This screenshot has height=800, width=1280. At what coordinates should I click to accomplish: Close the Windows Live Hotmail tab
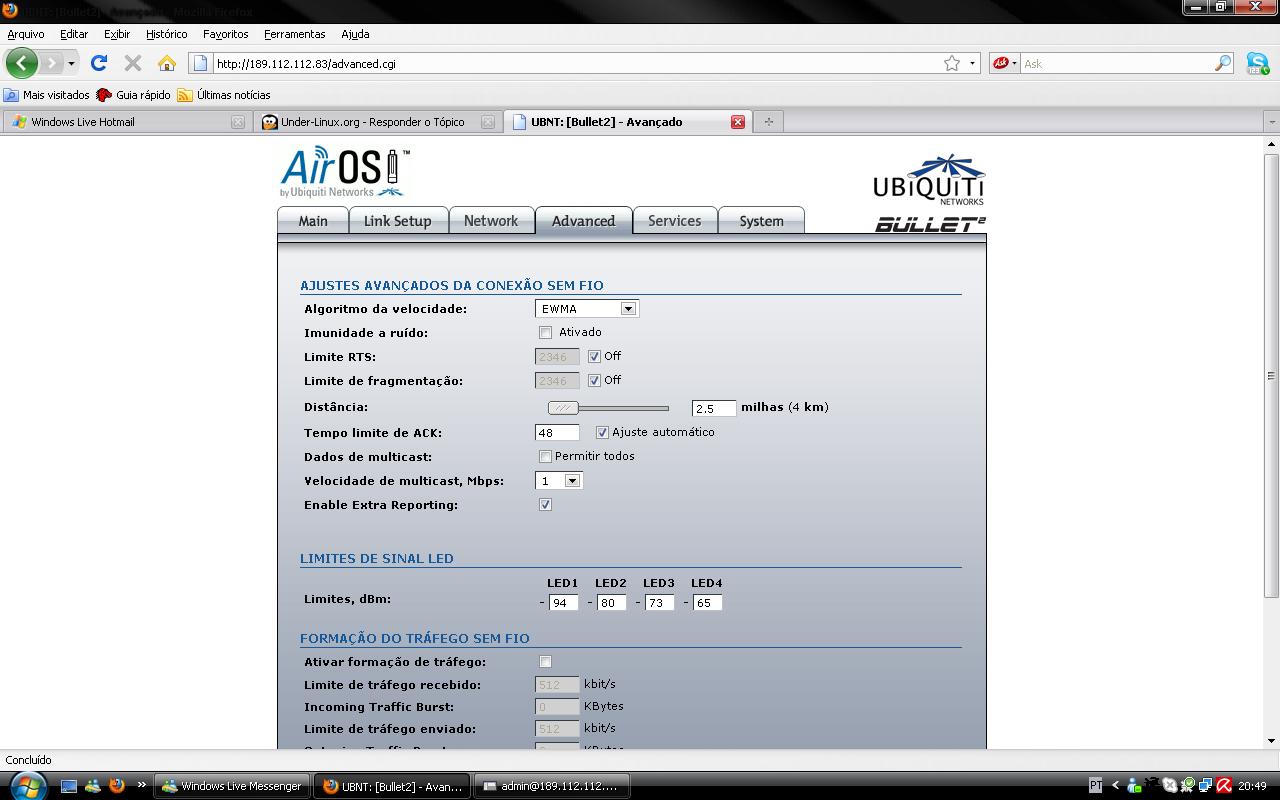(x=238, y=122)
